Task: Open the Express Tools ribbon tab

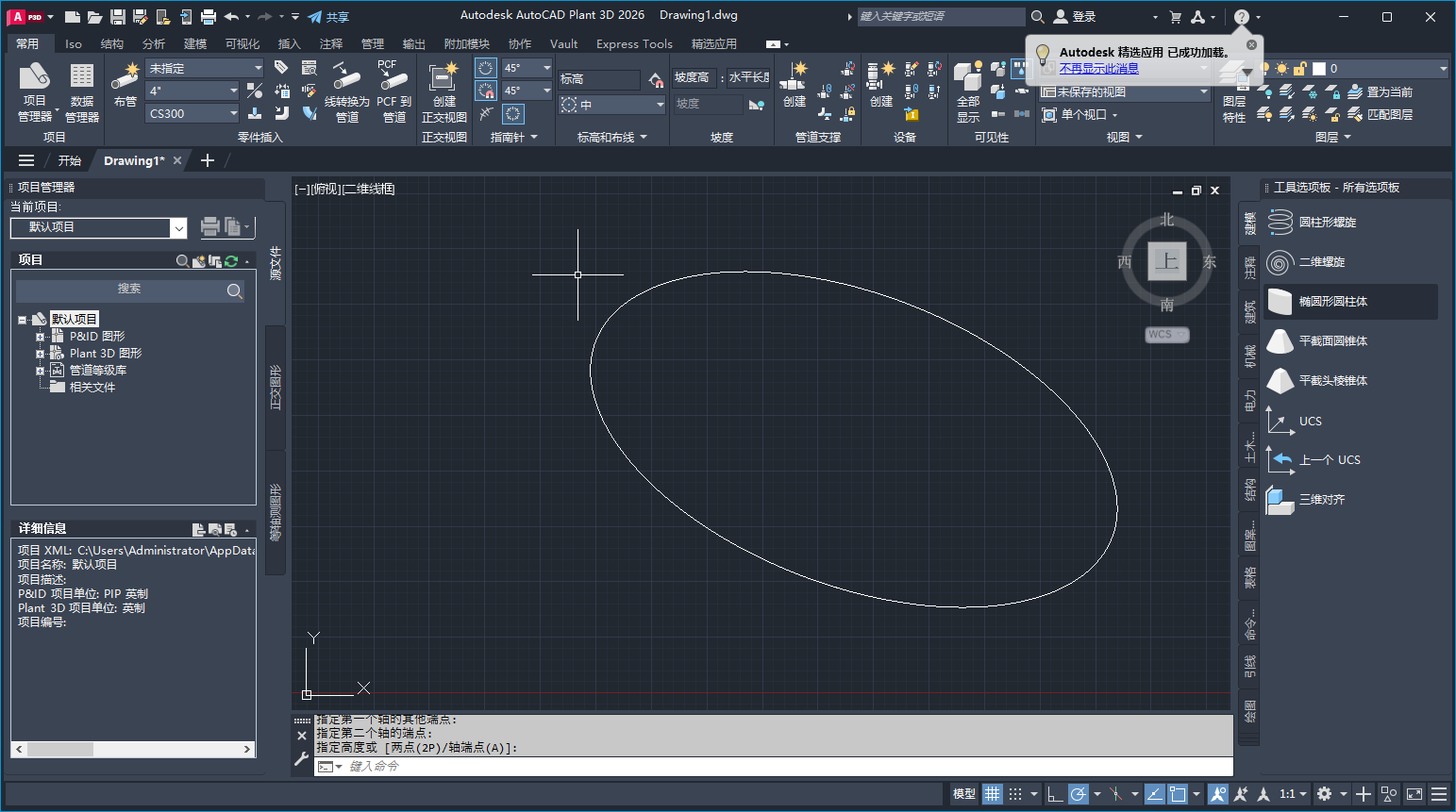Action: tap(634, 44)
